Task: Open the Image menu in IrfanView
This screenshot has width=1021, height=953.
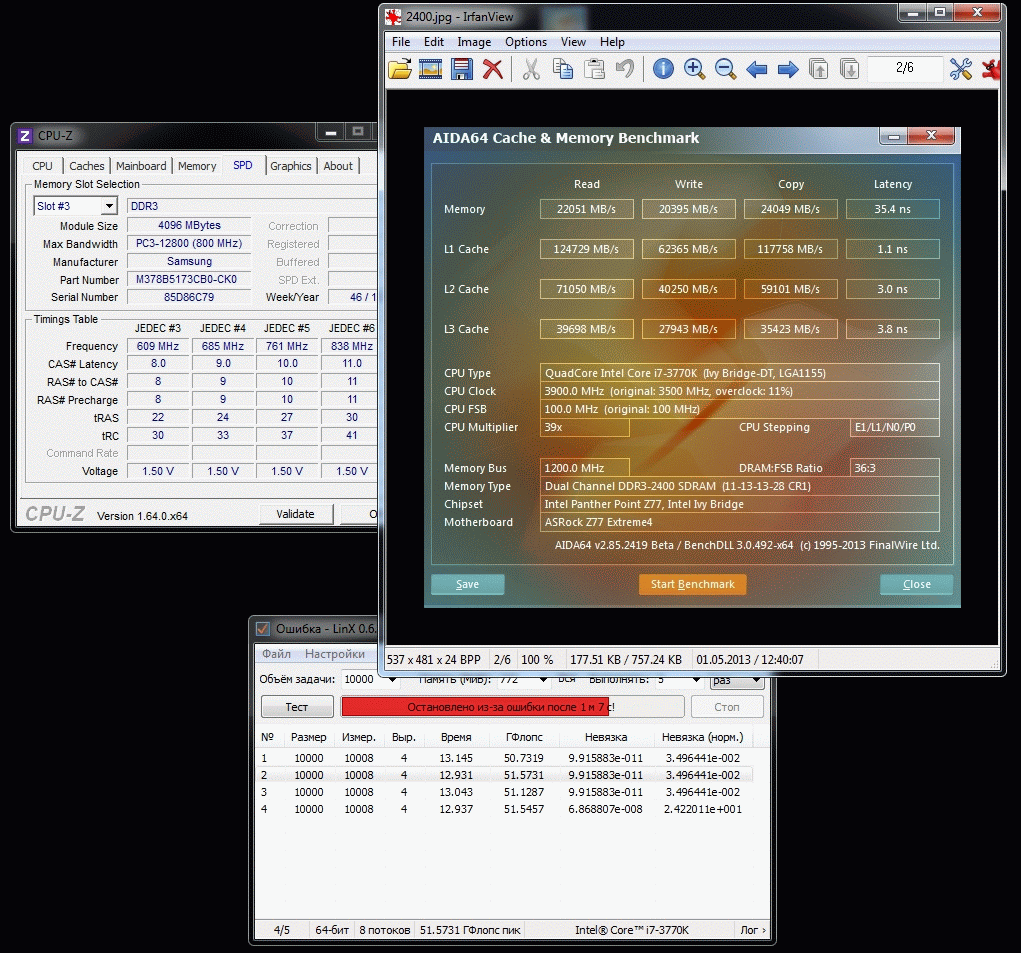Action: (474, 42)
